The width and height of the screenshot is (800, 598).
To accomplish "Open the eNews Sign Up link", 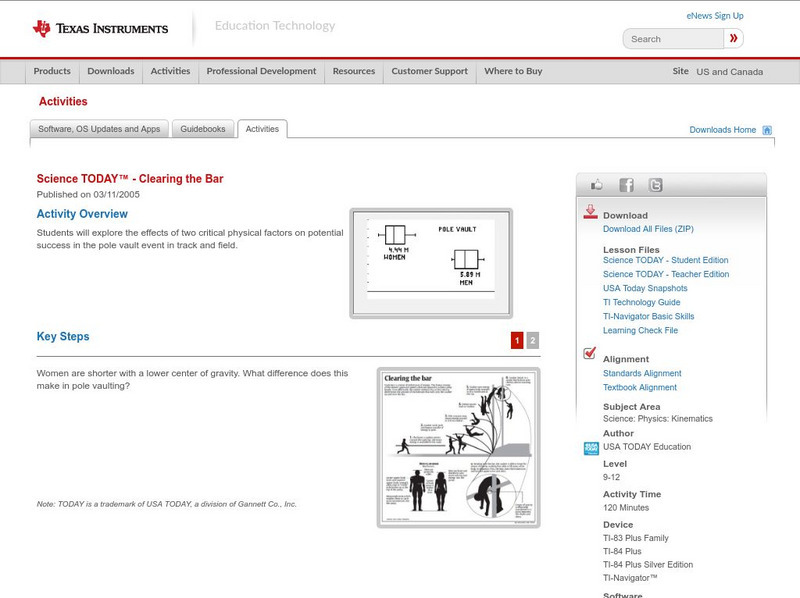I will pyautogui.click(x=715, y=16).
